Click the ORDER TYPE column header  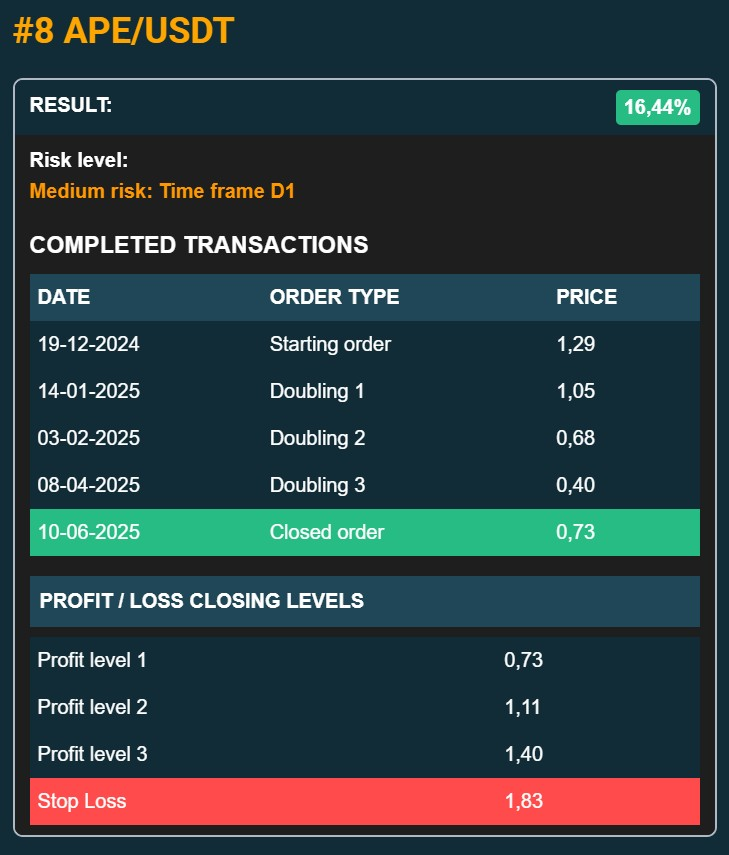click(334, 297)
